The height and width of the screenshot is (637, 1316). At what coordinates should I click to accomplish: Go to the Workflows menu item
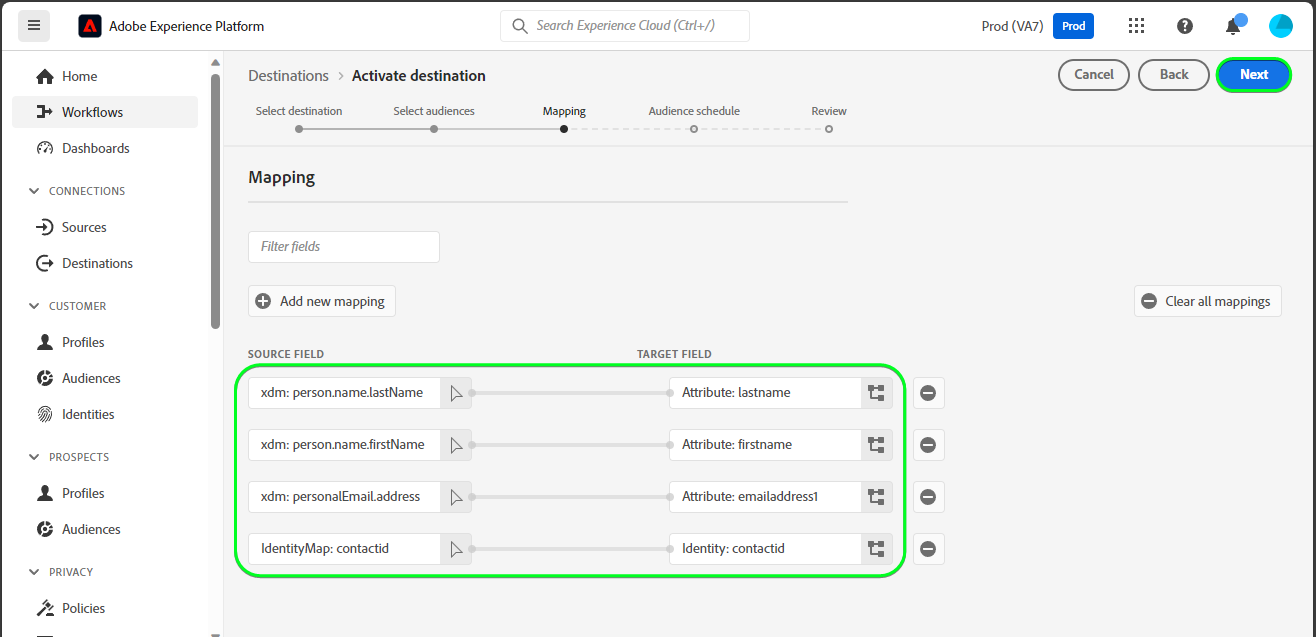tap(92, 112)
